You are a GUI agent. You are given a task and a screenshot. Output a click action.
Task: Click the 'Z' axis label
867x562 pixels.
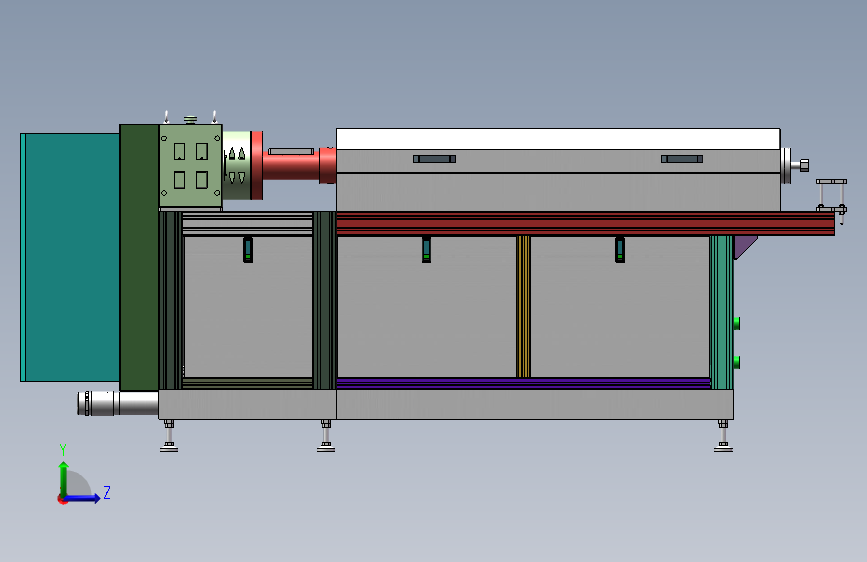(x=107, y=492)
